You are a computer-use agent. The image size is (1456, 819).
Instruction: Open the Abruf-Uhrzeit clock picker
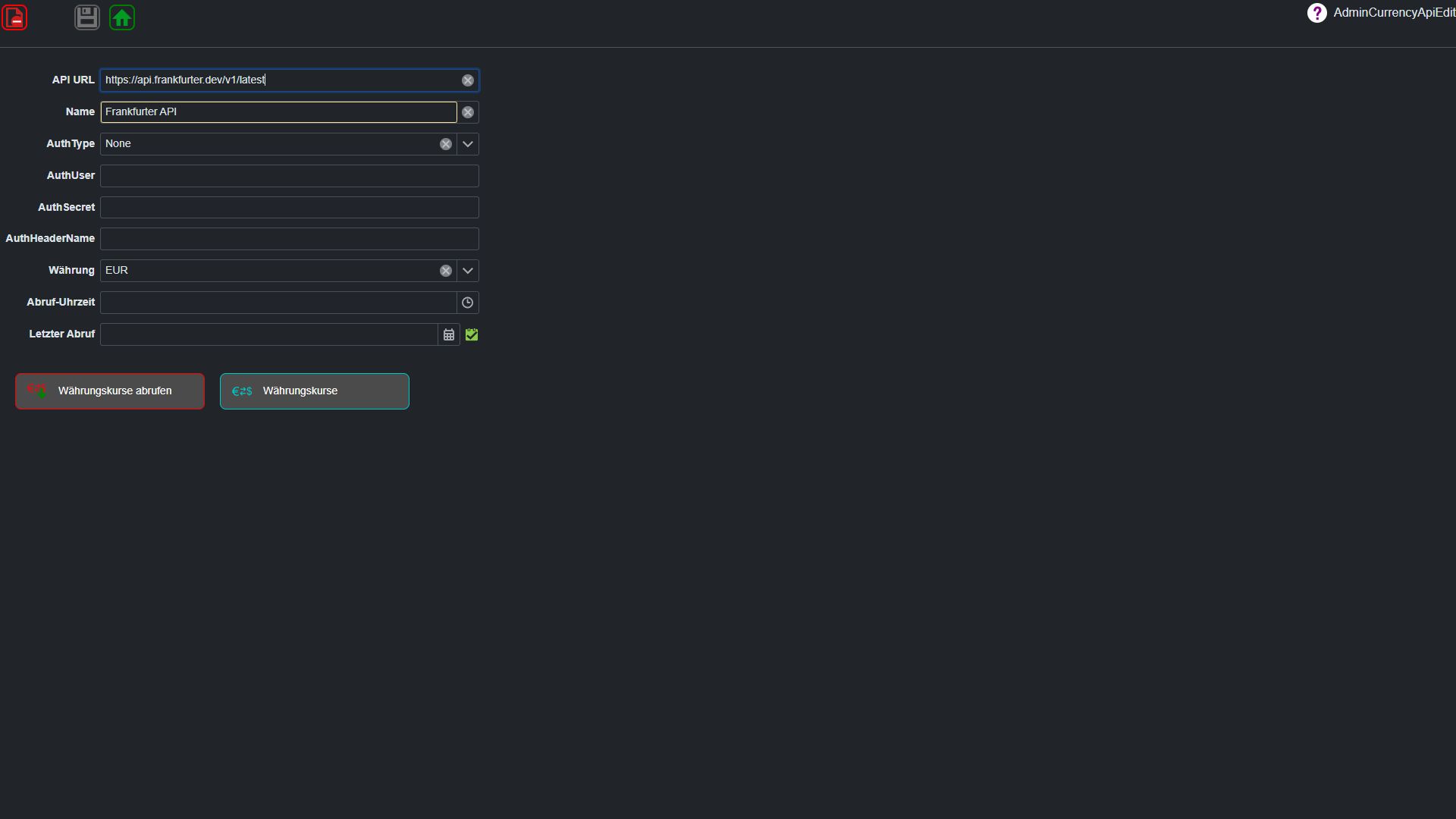pos(468,303)
